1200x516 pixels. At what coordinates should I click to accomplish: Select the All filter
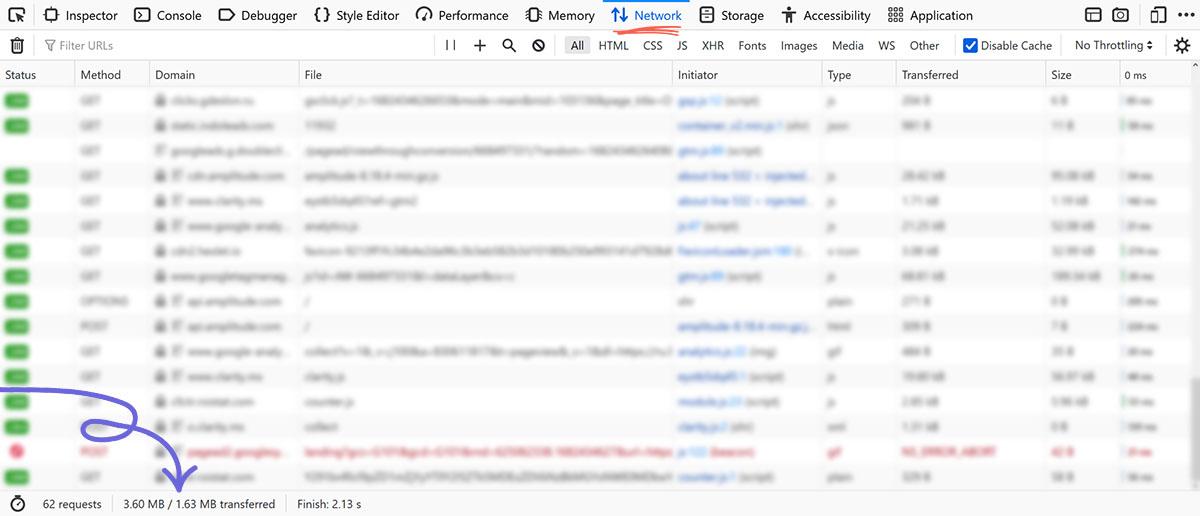(577, 45)
